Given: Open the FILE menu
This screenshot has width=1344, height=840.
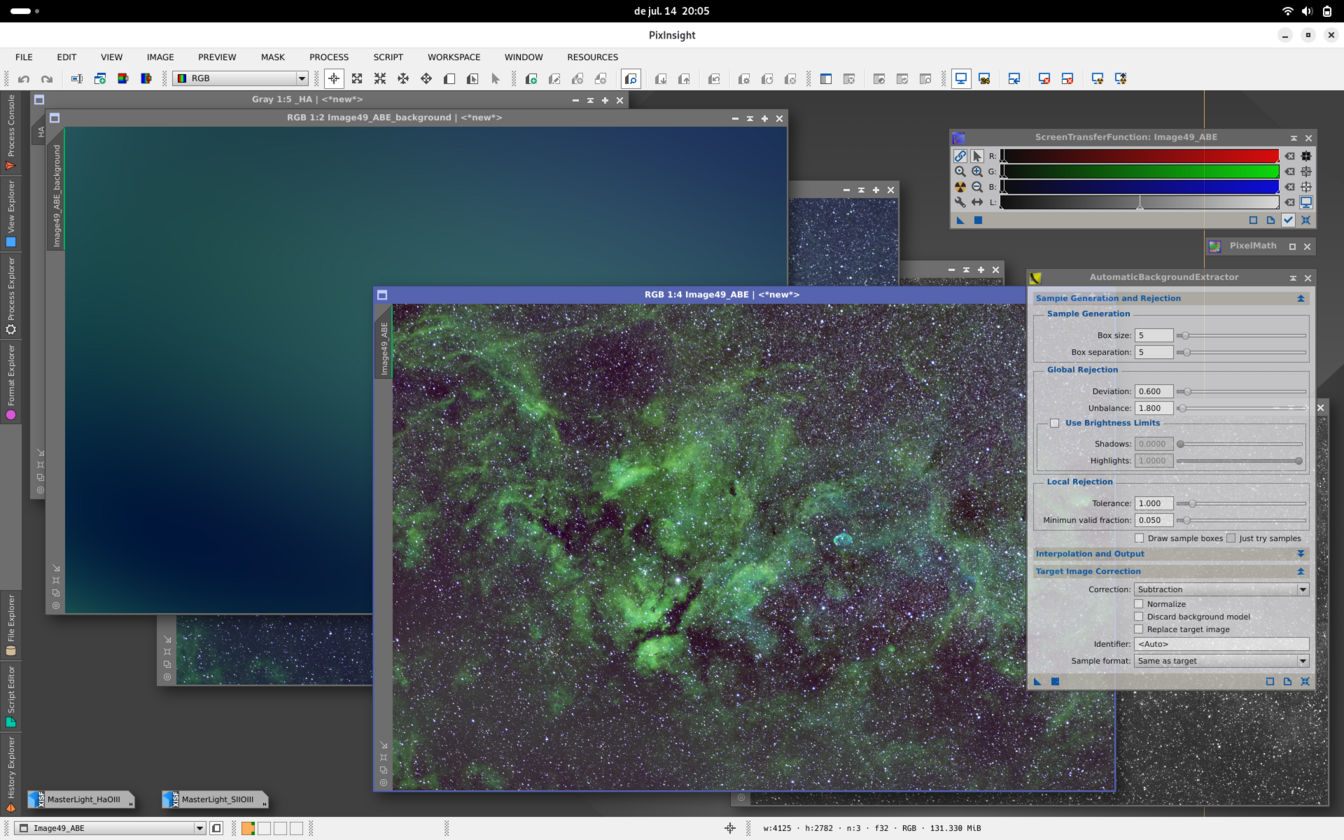Looking at the screenshot, I should 24,57.
